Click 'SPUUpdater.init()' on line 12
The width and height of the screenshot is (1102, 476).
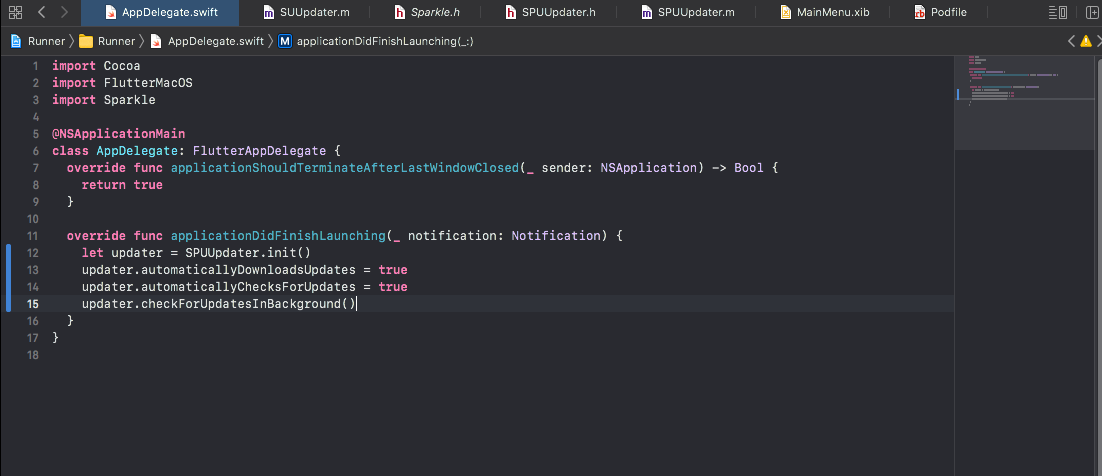coord(248,252)
